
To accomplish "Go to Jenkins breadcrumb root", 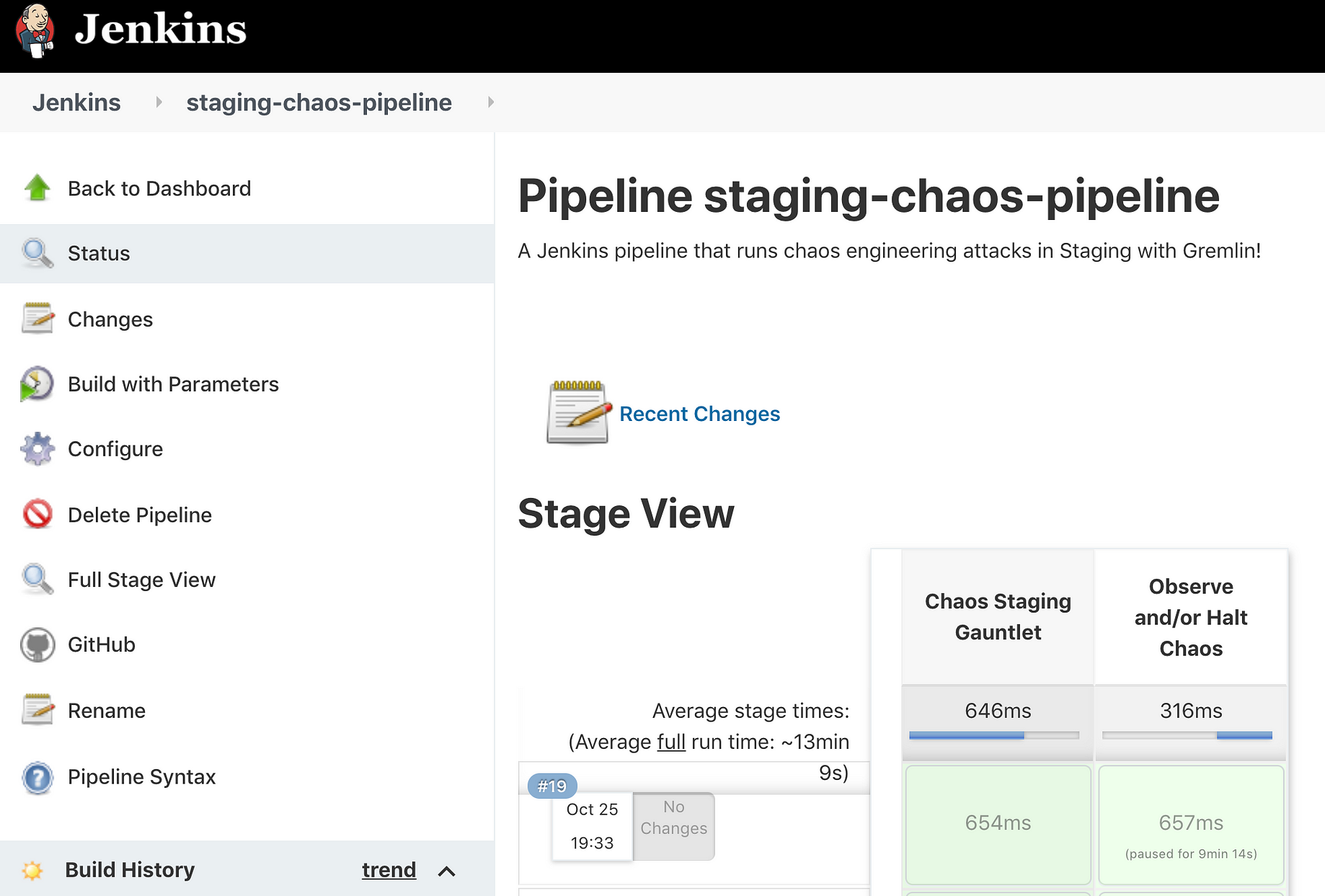I will tap(76, 102).
